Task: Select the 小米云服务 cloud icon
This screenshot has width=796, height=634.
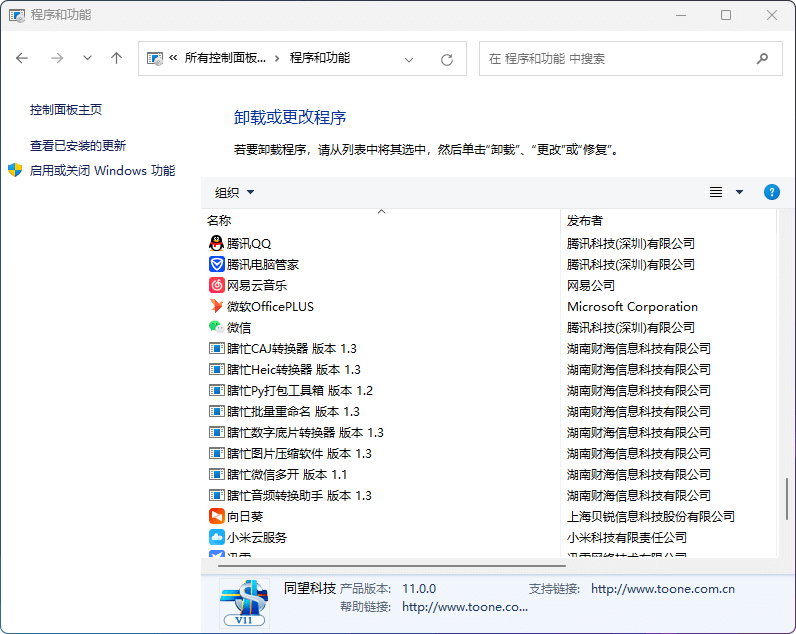Action: [x=216, y=537]
